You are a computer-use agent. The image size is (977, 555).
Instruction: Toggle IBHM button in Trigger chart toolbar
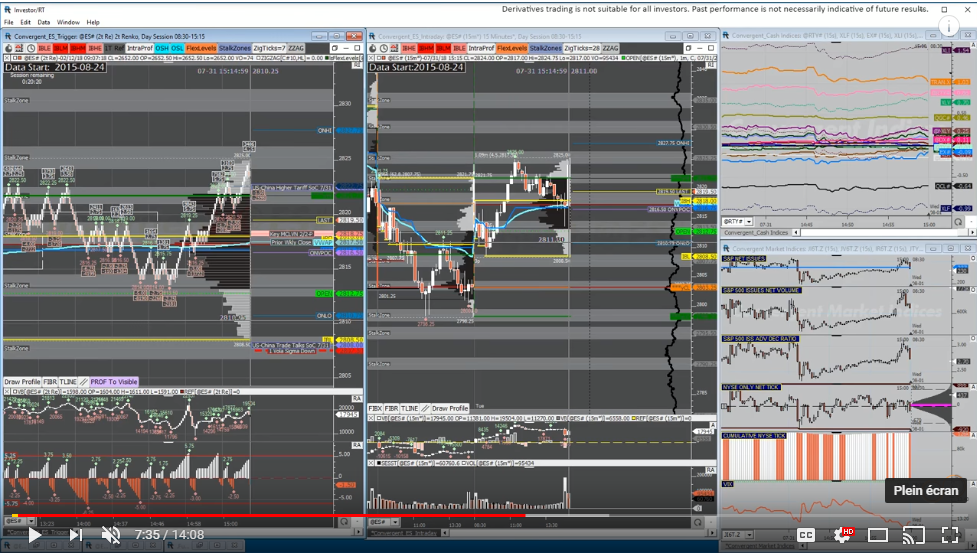click(77, 48)
